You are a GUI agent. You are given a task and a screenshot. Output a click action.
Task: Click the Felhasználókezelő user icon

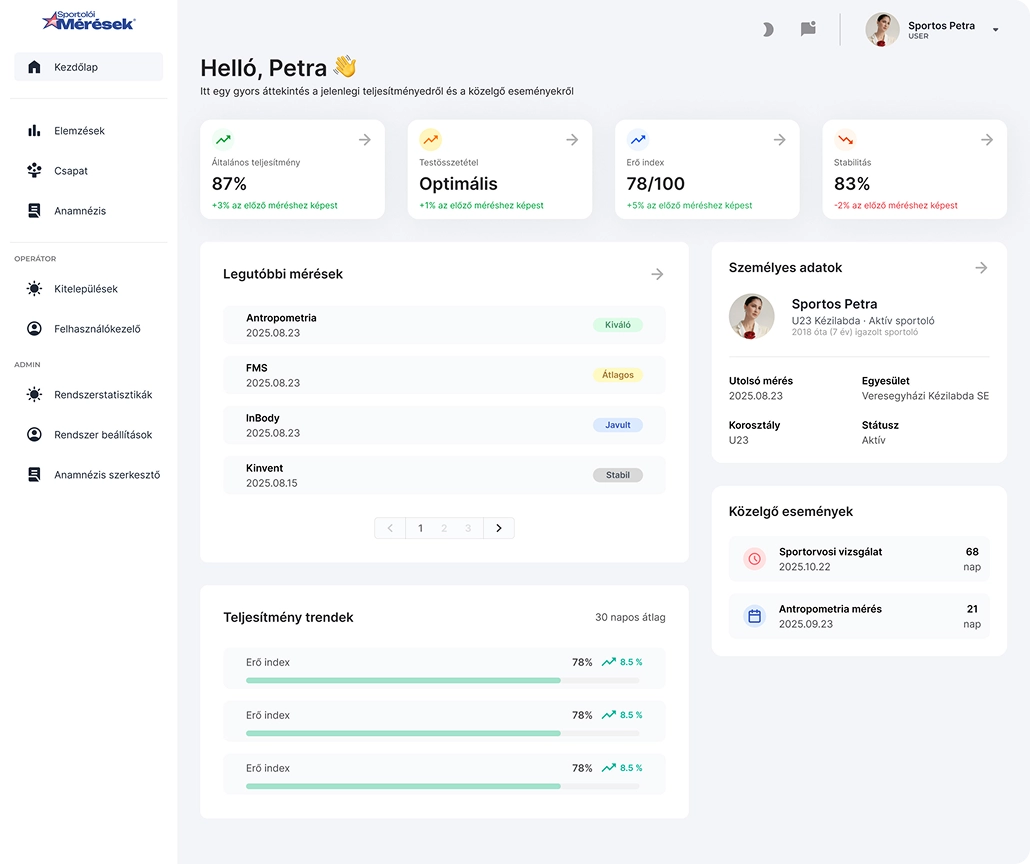(x=34, y=329)
